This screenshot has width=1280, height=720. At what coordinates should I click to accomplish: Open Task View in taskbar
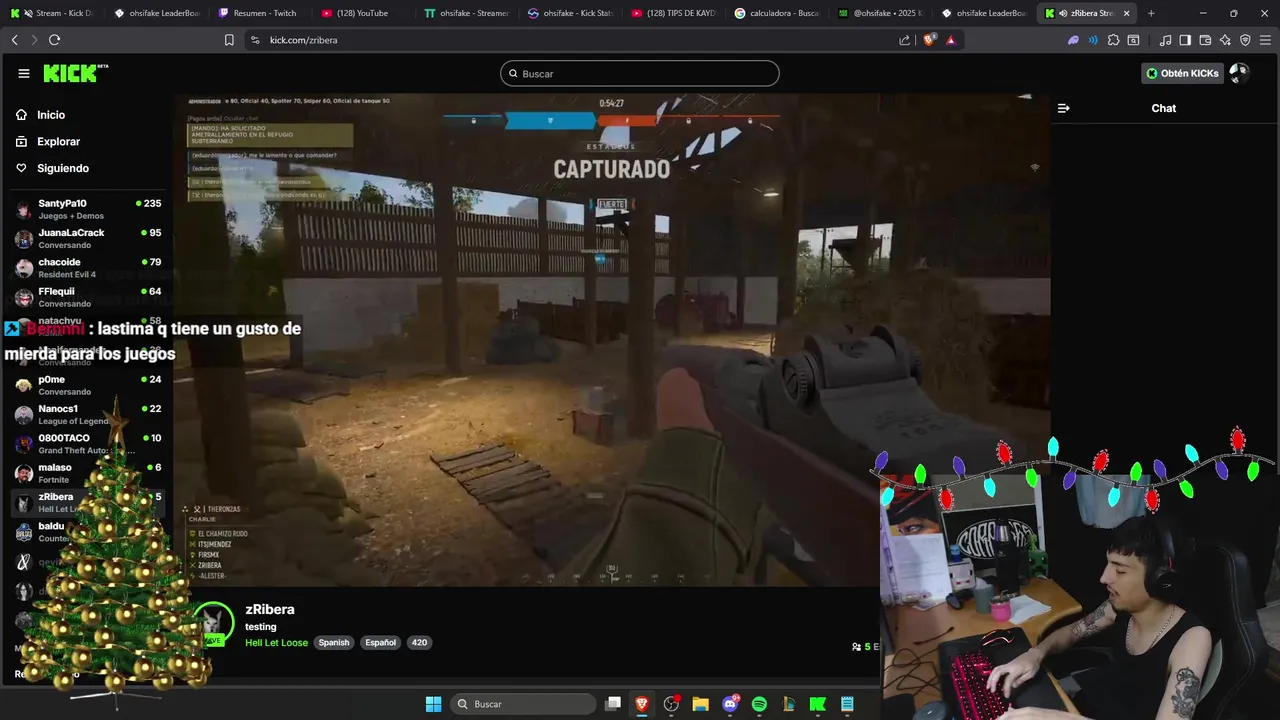pyautogui.click(x=613, y=704)
